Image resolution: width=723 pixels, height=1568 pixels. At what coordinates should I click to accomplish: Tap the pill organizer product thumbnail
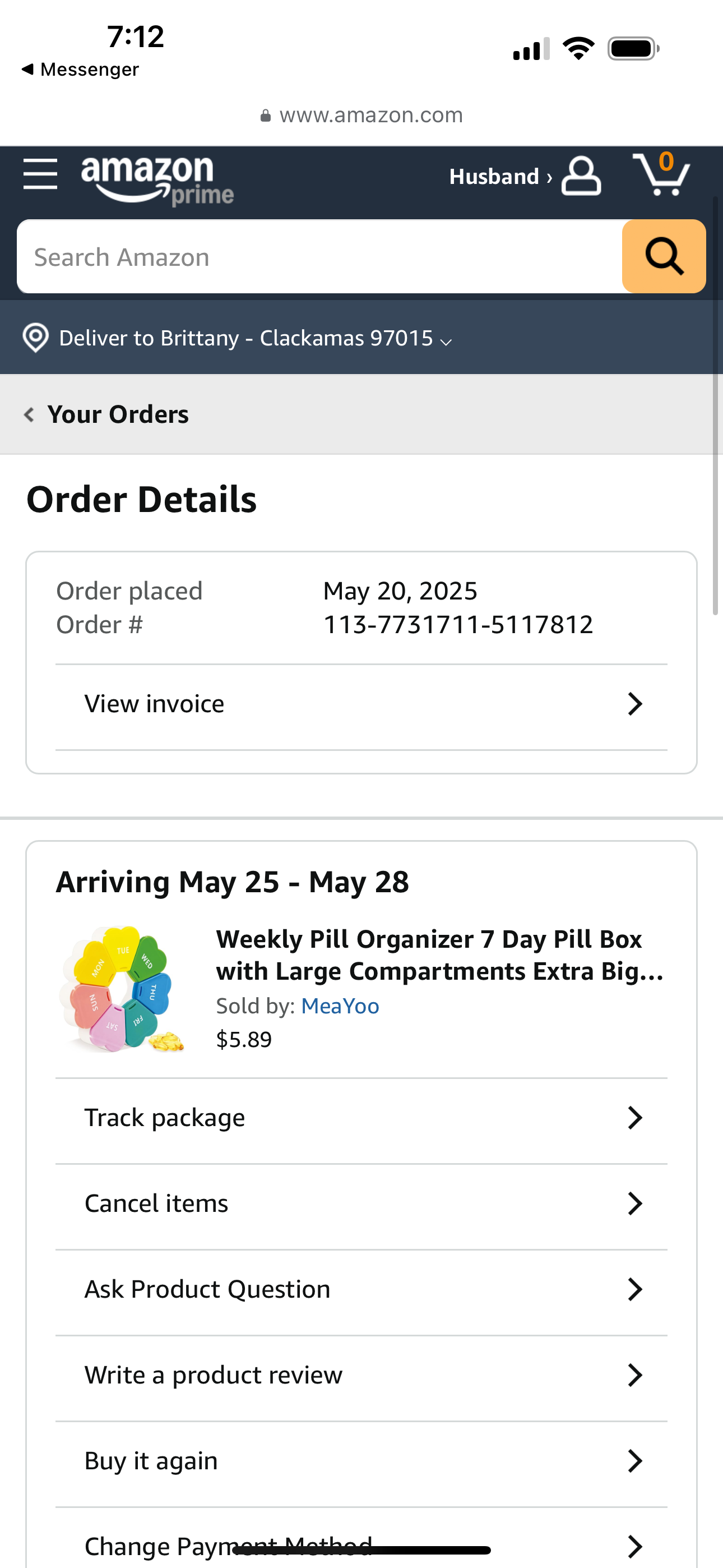(122, 989)
